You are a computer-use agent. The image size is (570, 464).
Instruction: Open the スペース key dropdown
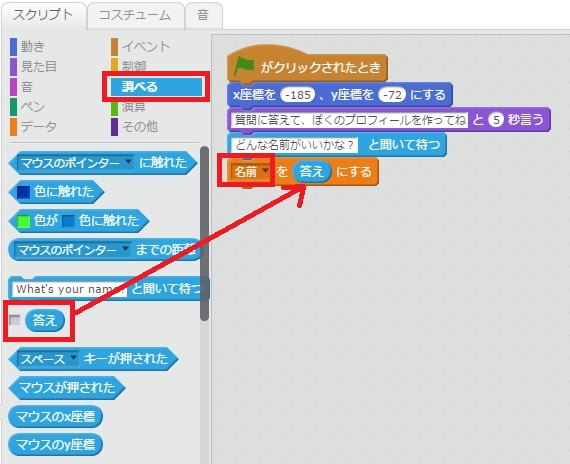[x=73, y=358]
